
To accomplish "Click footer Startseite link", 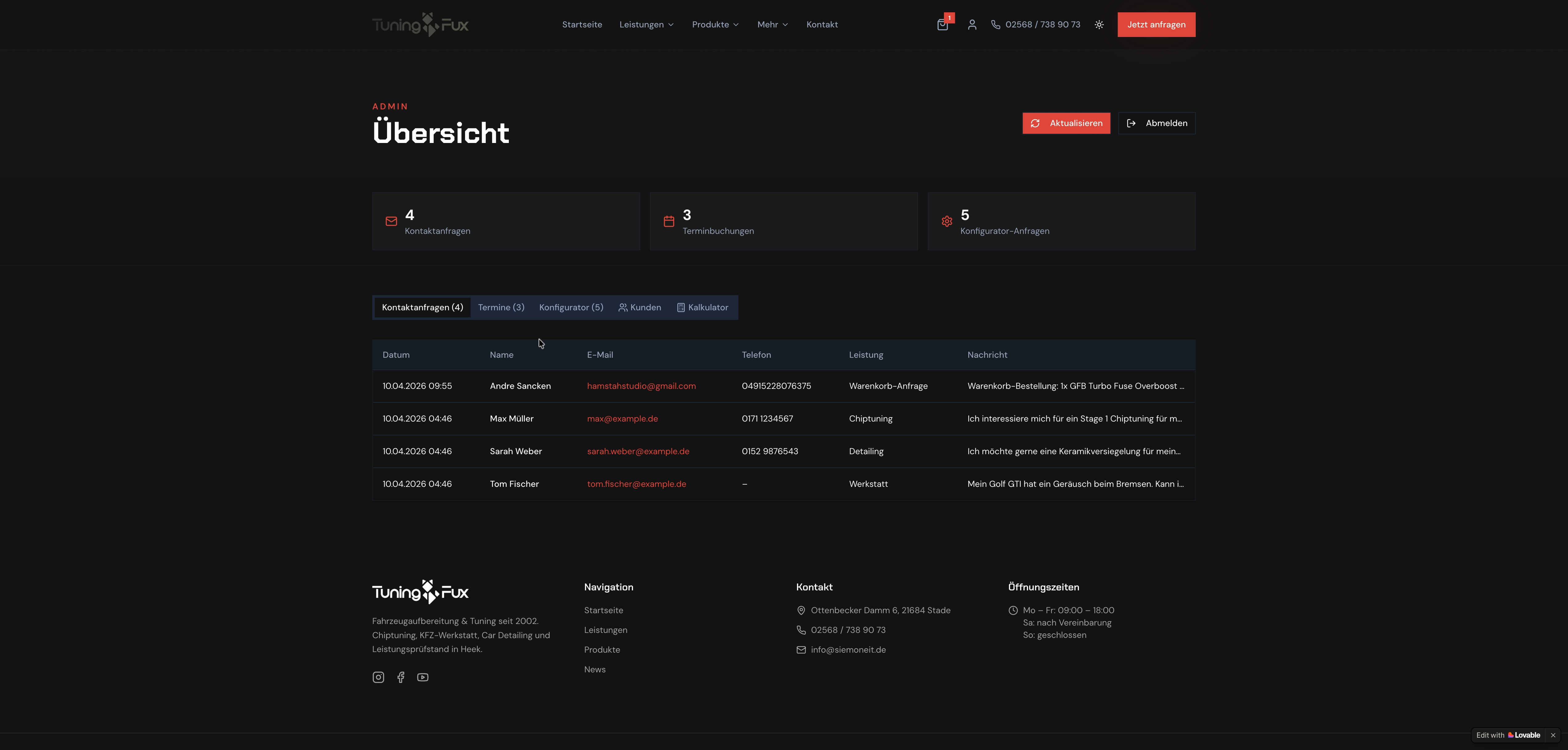I will tap(603, 611).
